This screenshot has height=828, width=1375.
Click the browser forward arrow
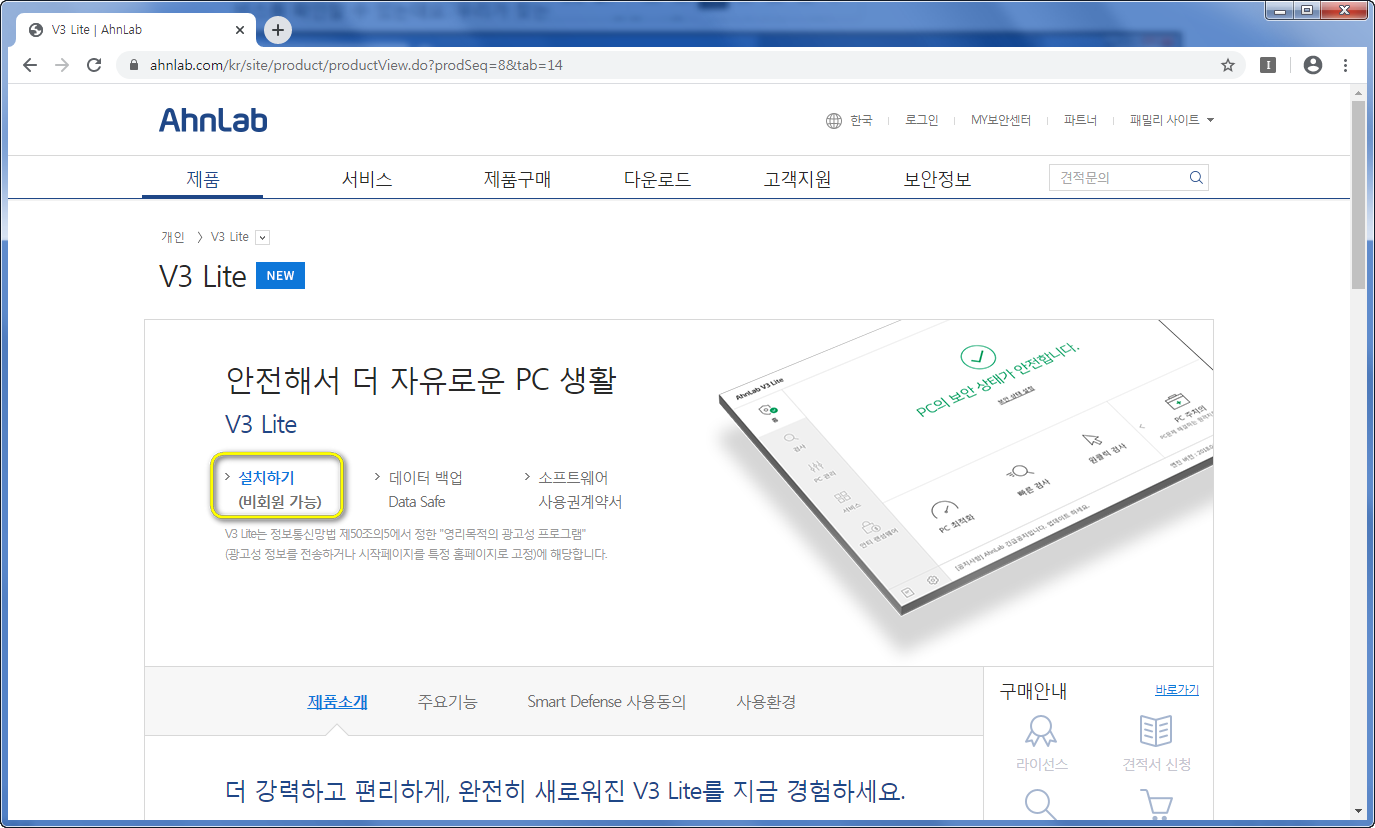point(62,65)
